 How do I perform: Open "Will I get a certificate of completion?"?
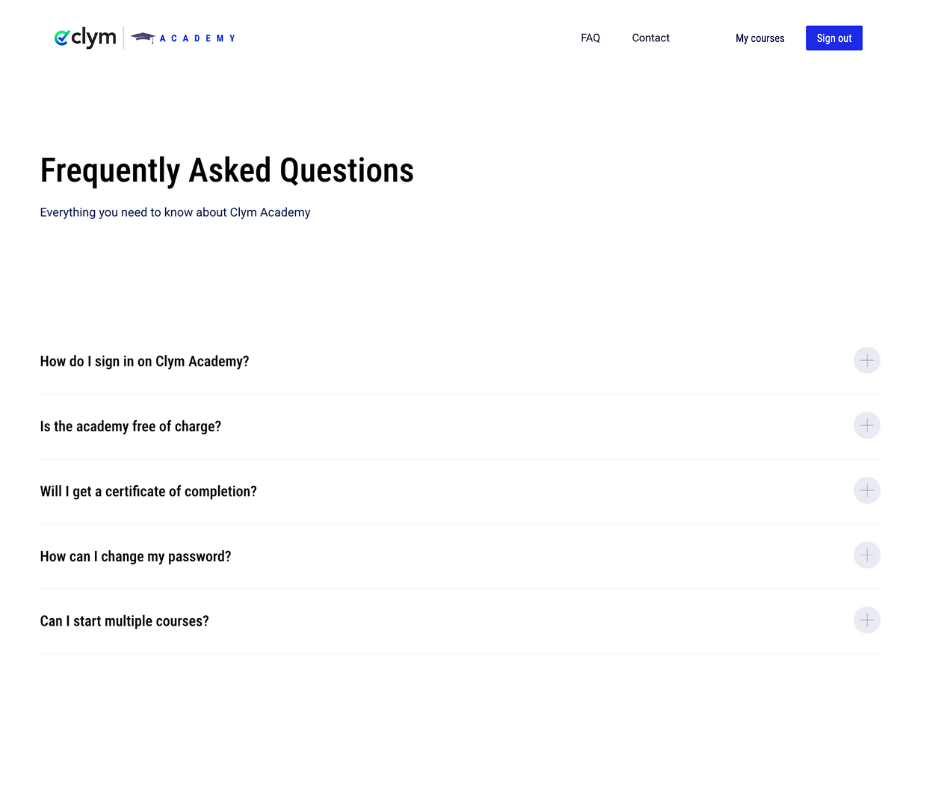pos(148,491)
